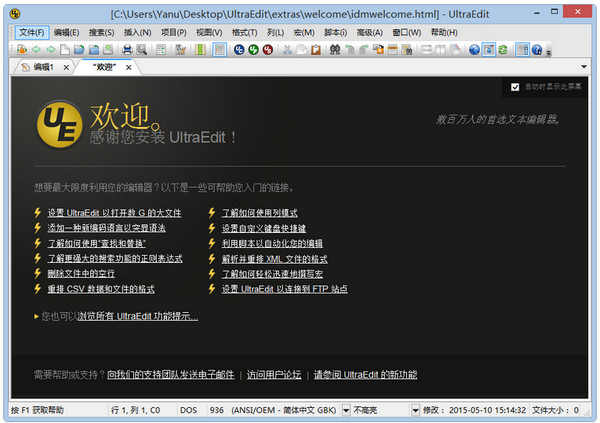Open link 重排 CSV 数据和文件的格式
The width and height of the screenshot is (600, 423).
(101, 289)
